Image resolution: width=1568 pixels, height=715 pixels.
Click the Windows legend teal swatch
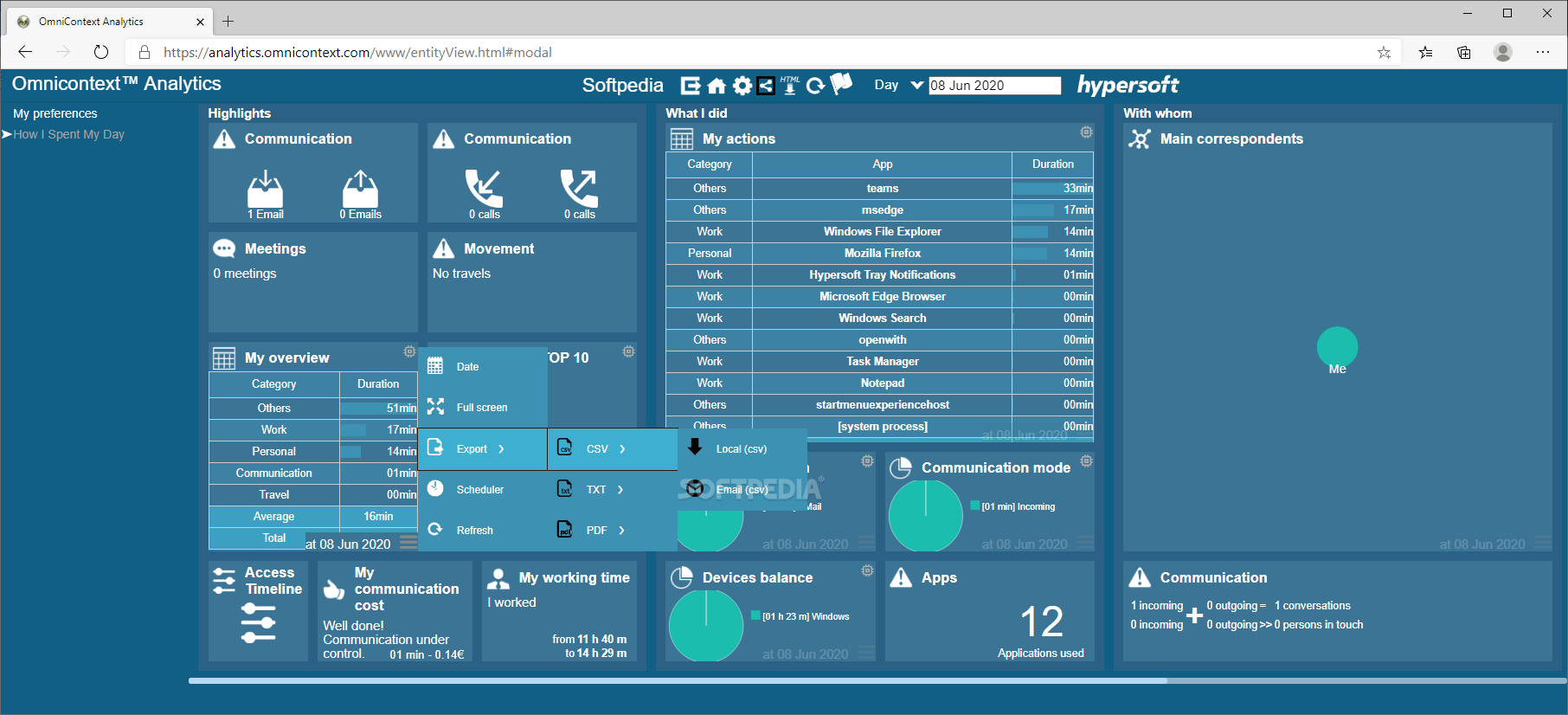[x=755, y=616]
